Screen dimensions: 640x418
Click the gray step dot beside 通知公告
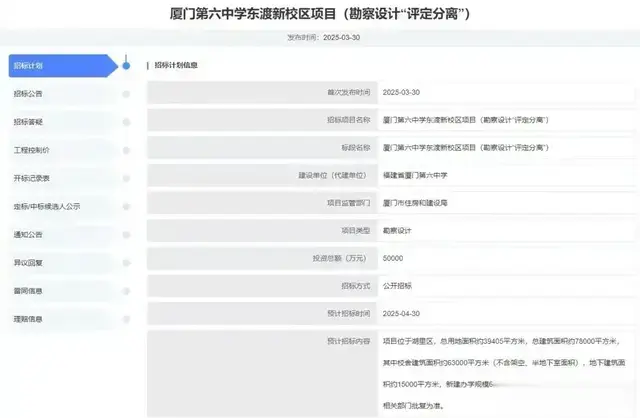pos(126,235)
